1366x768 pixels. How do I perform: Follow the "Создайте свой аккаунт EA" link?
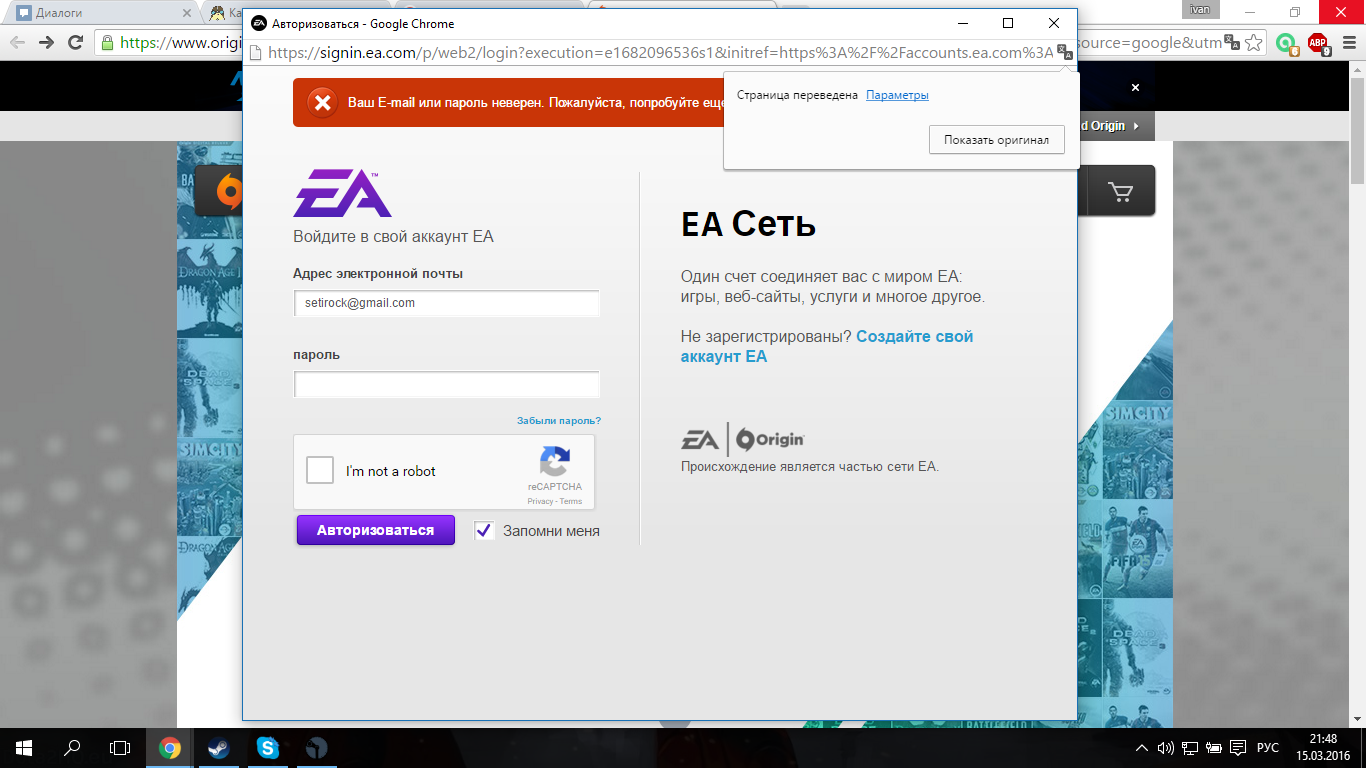coord(827,346)
